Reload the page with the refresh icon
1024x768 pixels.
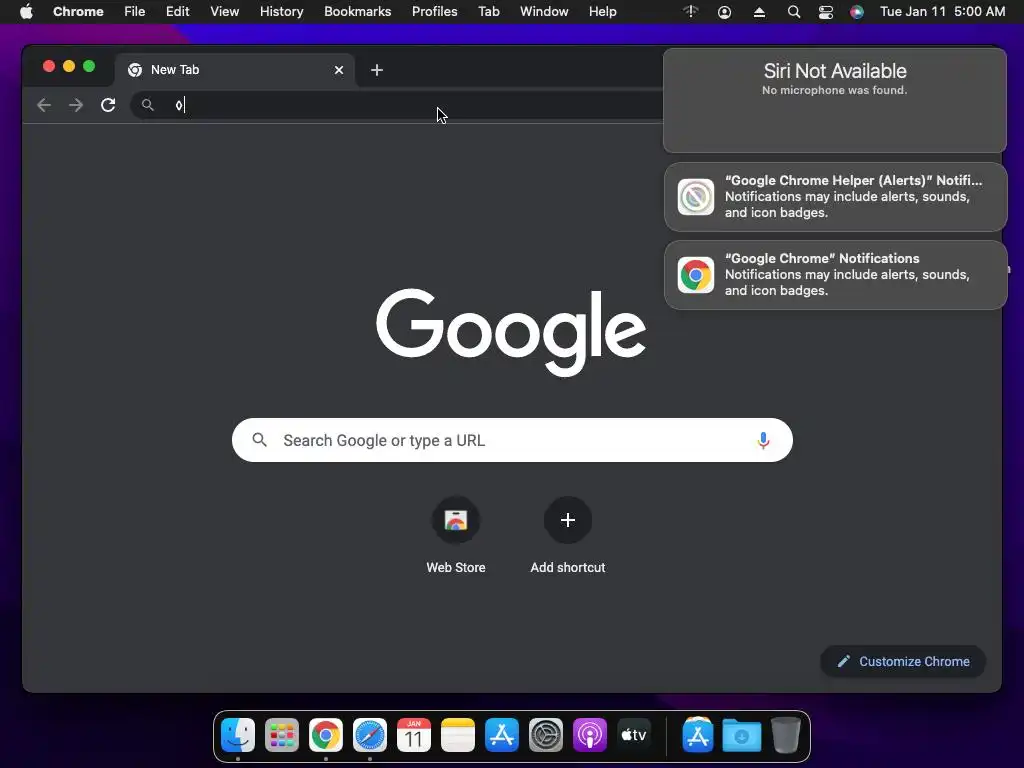tap(108, 105)
